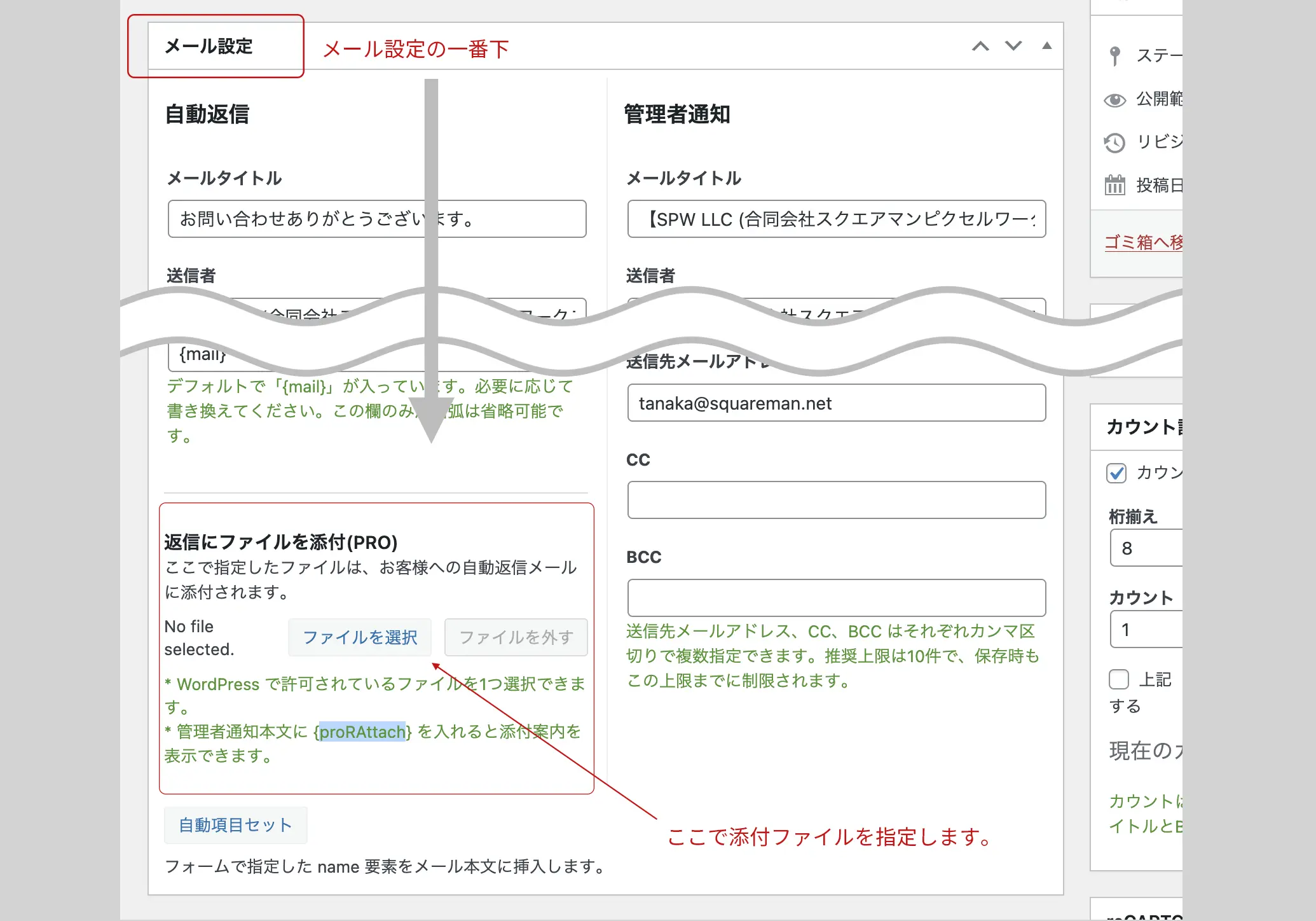Click the 管理者通知 メールタイトル input
The height and width of the screenshot is (921, 1316).
pyautogui.click(x=837, y=219)
